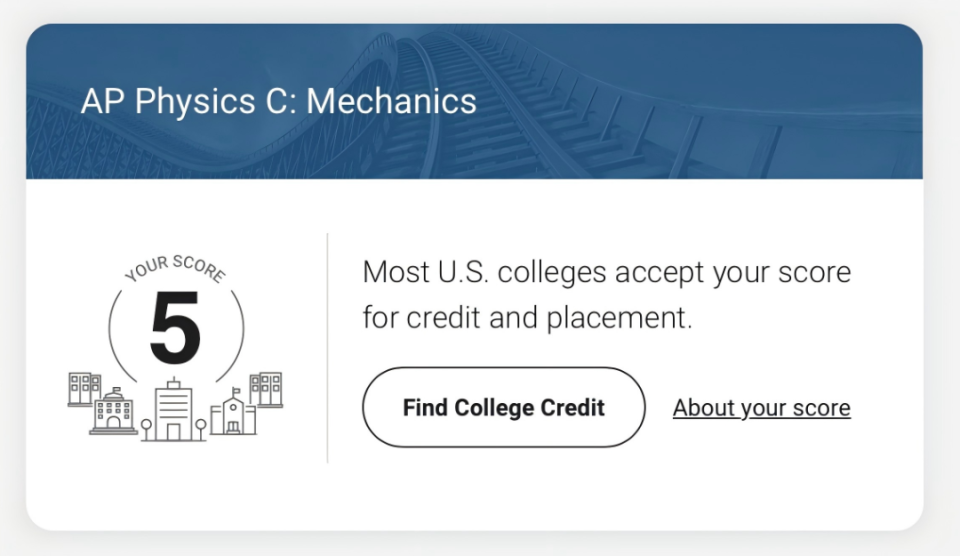Image resolution: width=960 pixels, height=556 pixels.
Task: Click the AP Physics C: Mechanics title
Action: coord(279,101)
